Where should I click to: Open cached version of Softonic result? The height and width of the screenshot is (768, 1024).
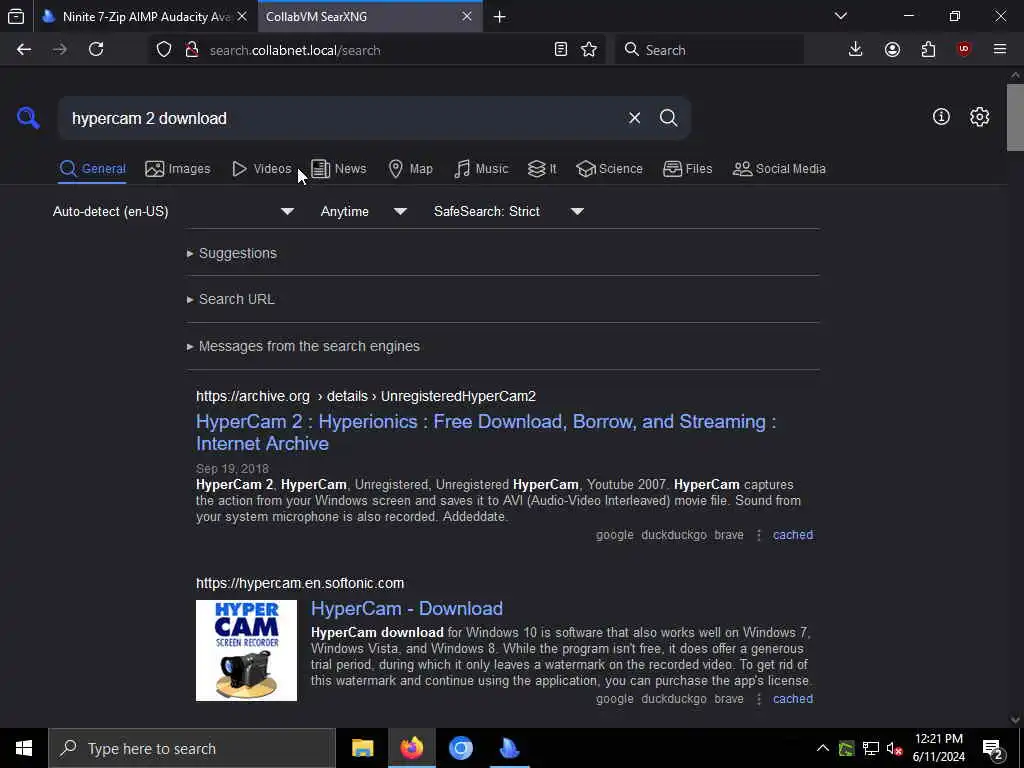793,699
